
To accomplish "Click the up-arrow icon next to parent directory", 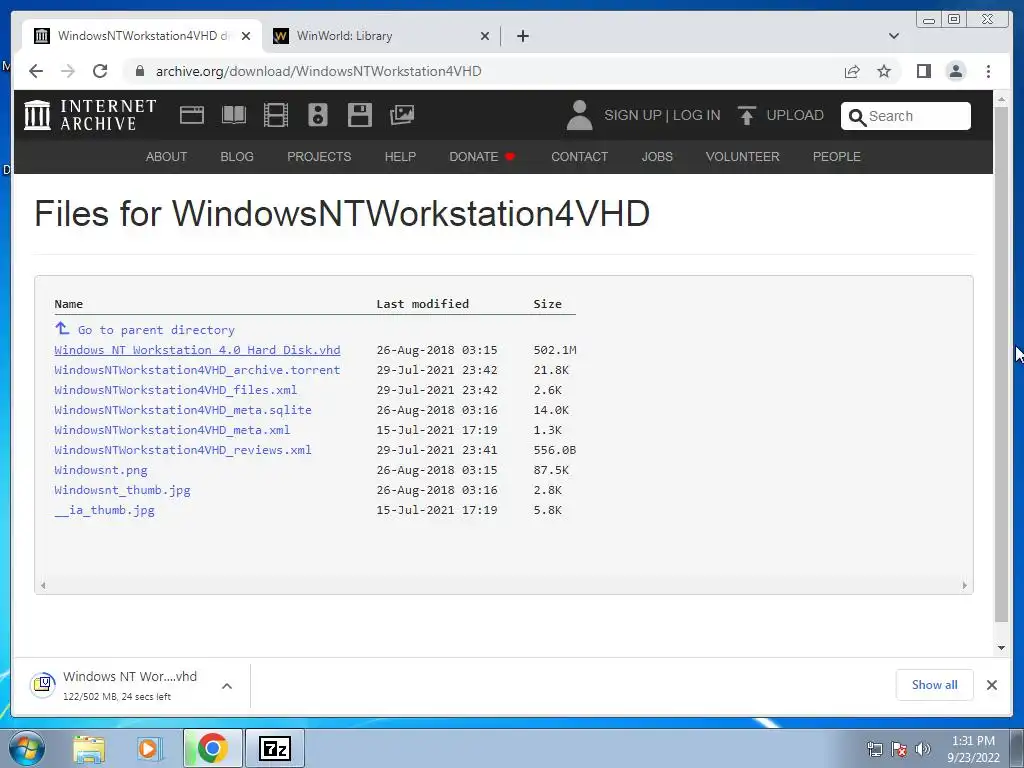I will tap(62, 328).
